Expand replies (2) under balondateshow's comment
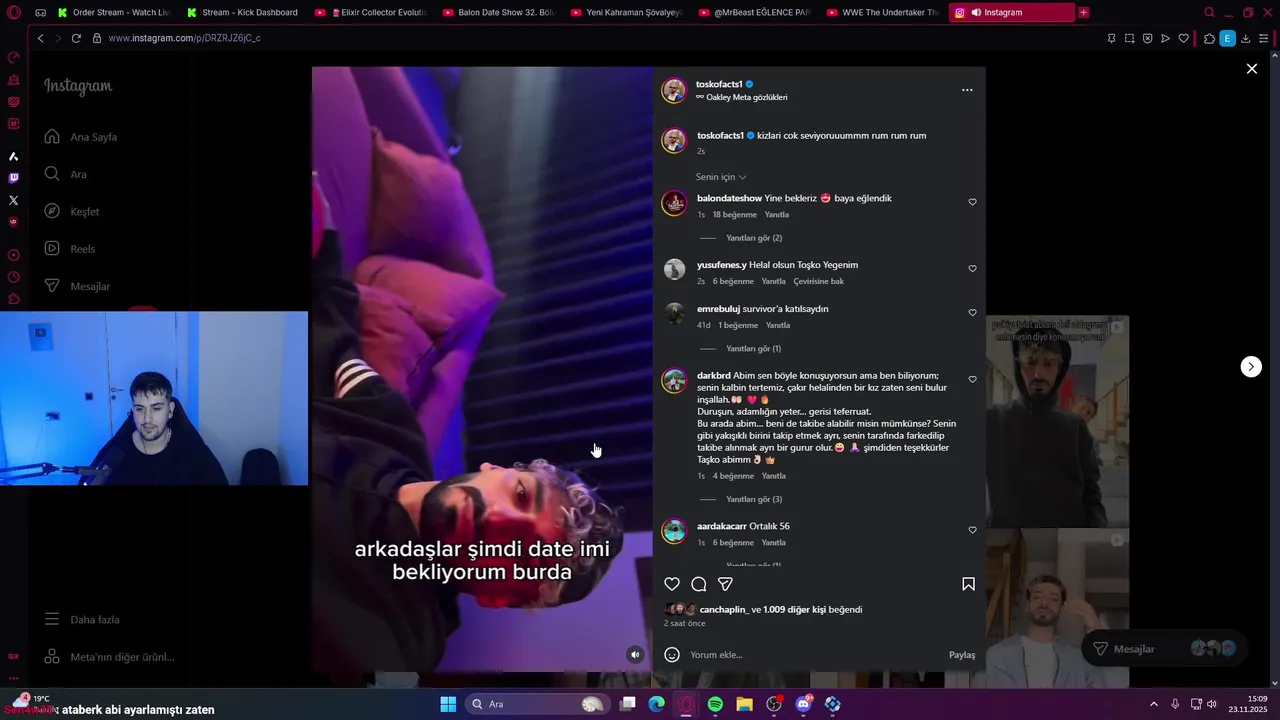Screen dimensions: 1280x720 pyautogui.click(x=754, y=238)
